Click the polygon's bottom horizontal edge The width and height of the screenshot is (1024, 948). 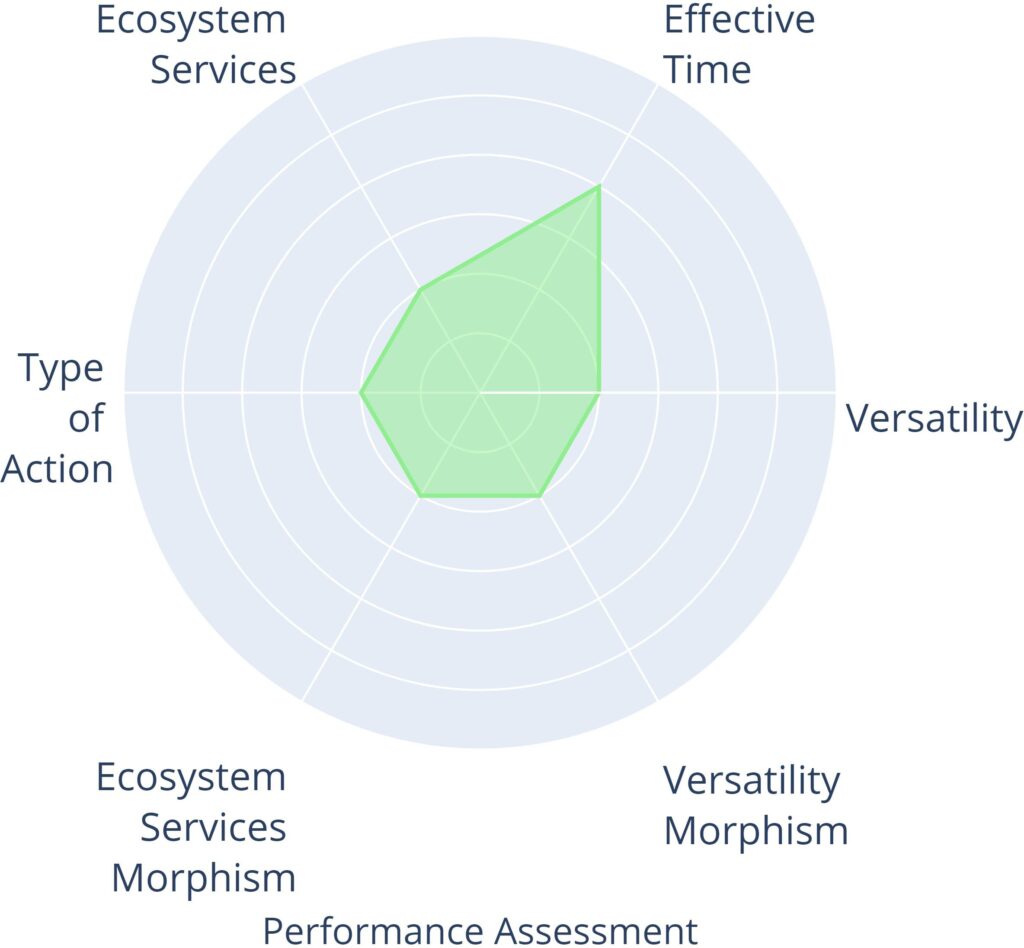[480, 495]
